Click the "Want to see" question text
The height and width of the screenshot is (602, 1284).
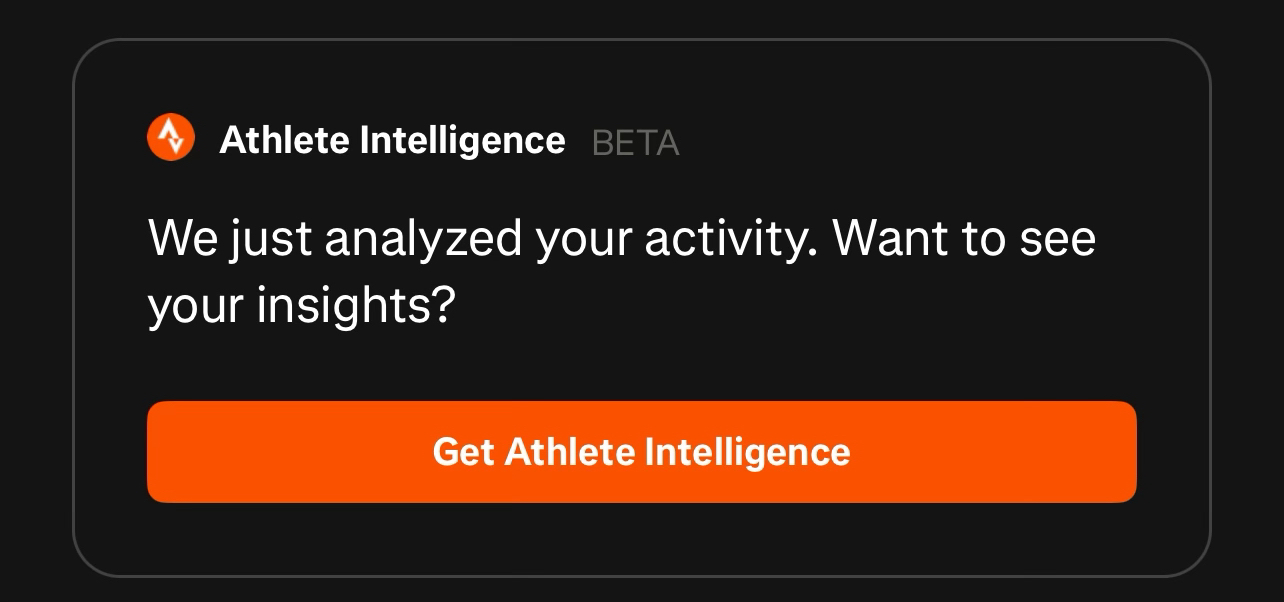pos(964,238)
